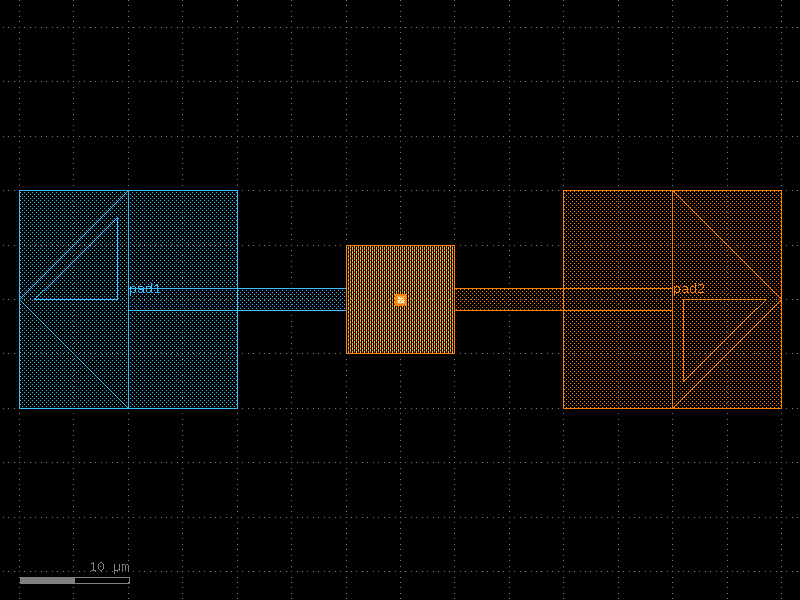Click the top-left corner of blue pad1
The height and width of the screenshot is (600, 800).
click(x=20, y=191)
